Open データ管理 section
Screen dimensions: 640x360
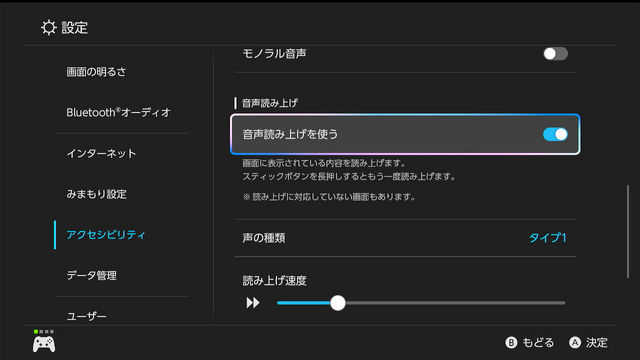click(x=91, y=276)
